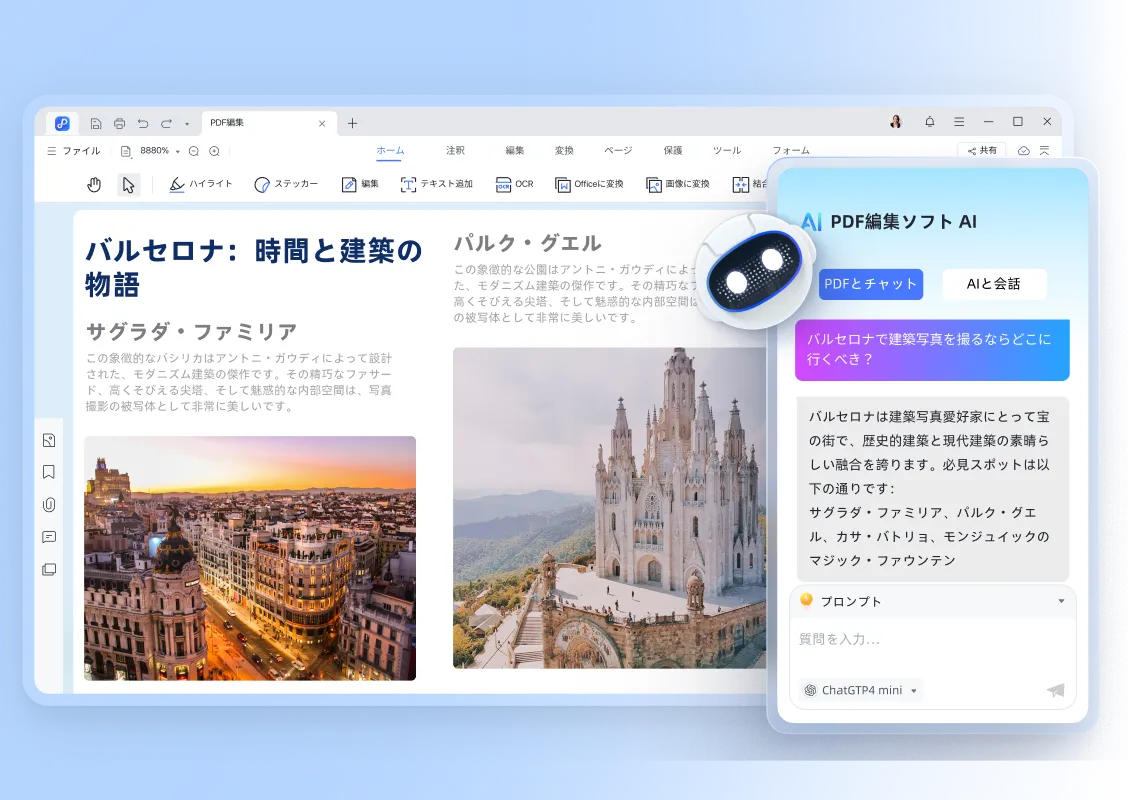Select the arrow selection tool
1128x800 pixels.
click(x=128, y=185)
